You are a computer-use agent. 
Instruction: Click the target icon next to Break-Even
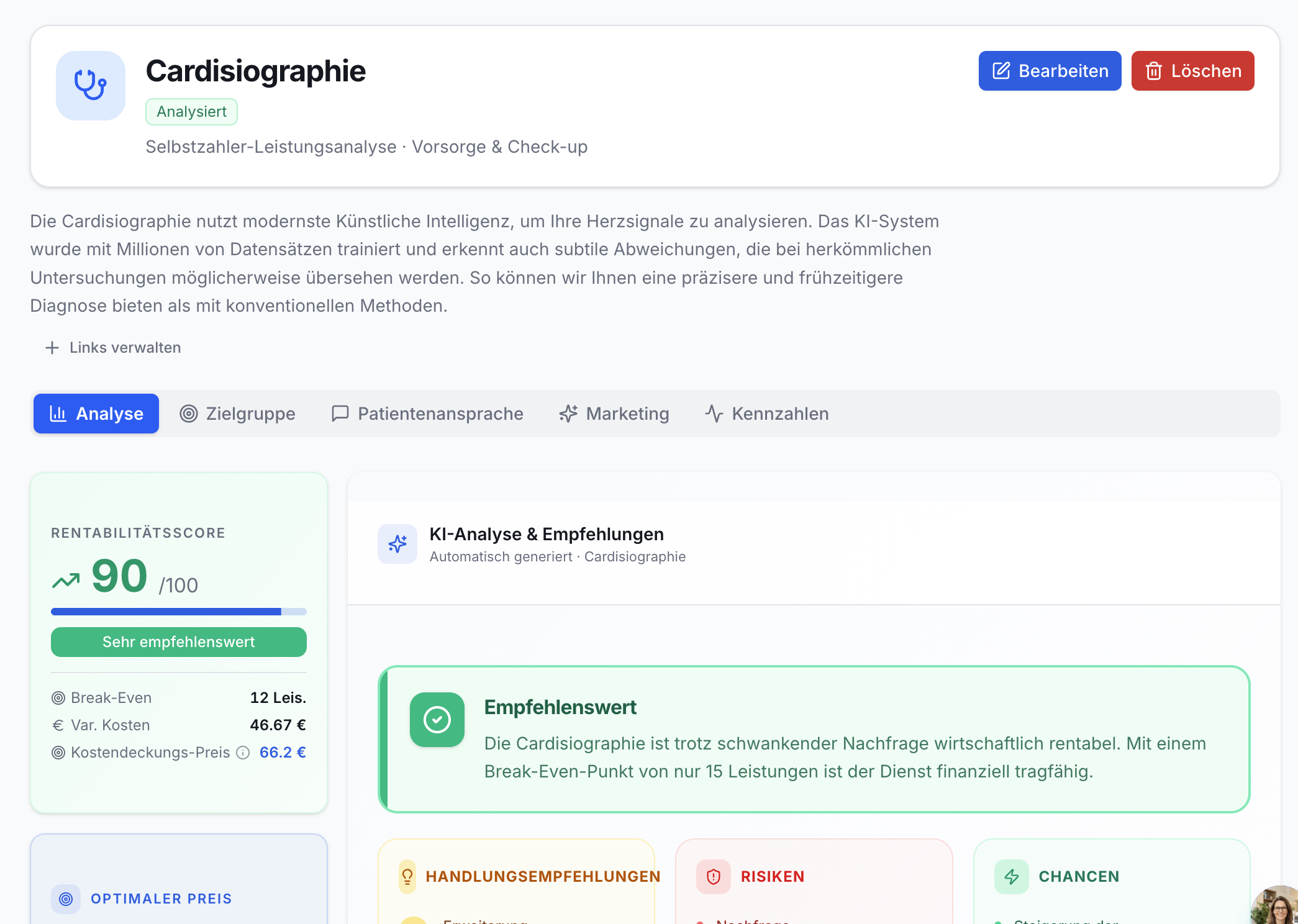coord(58,698)
